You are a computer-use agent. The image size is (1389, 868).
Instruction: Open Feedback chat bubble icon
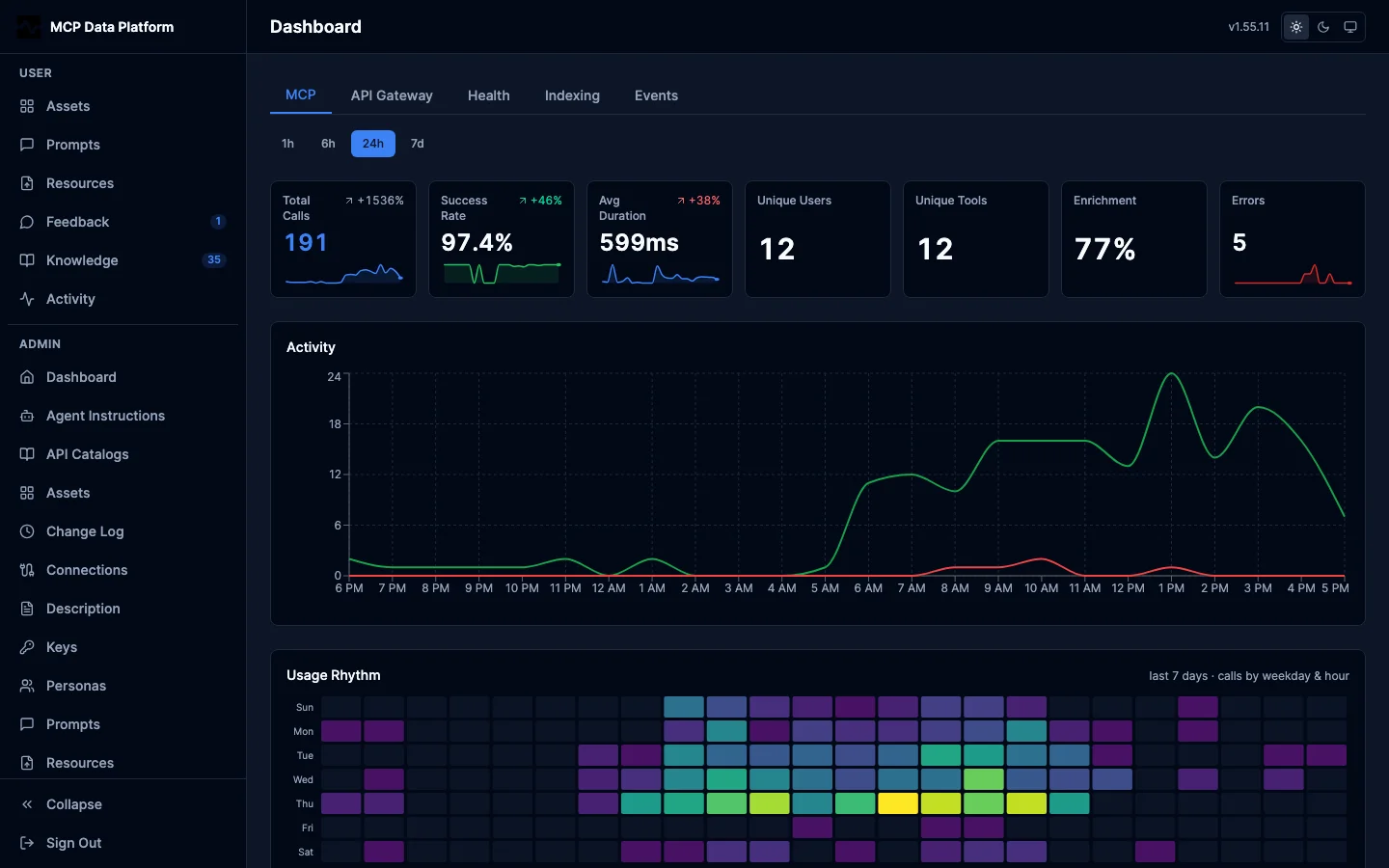(x=27, y=222)
